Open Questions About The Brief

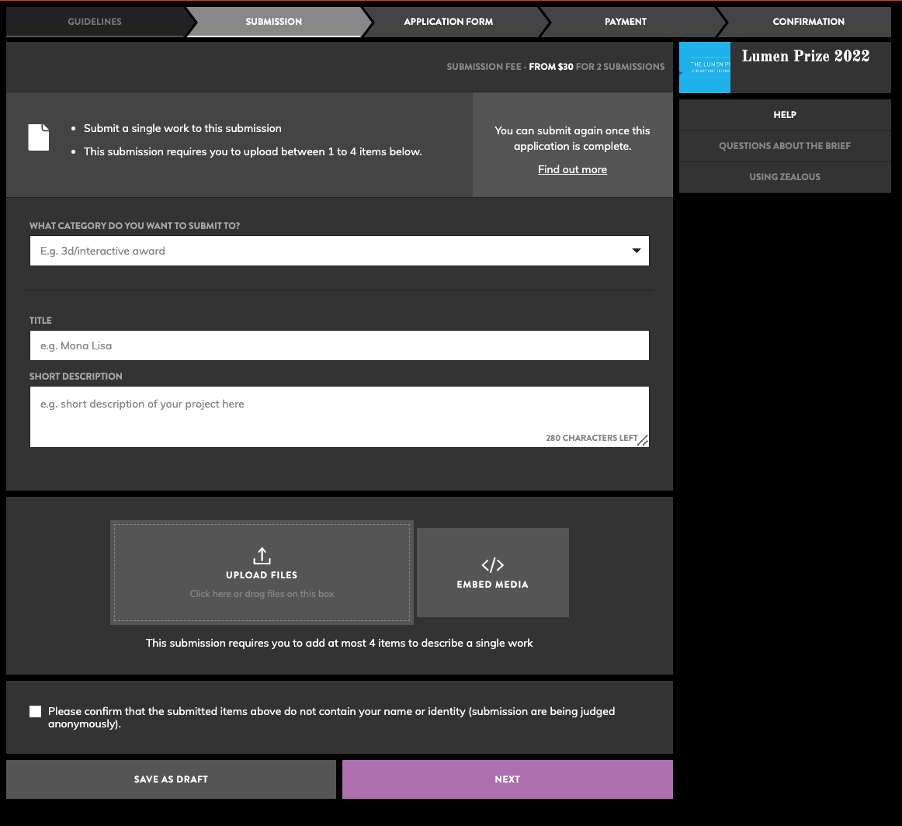click(785, 146)
